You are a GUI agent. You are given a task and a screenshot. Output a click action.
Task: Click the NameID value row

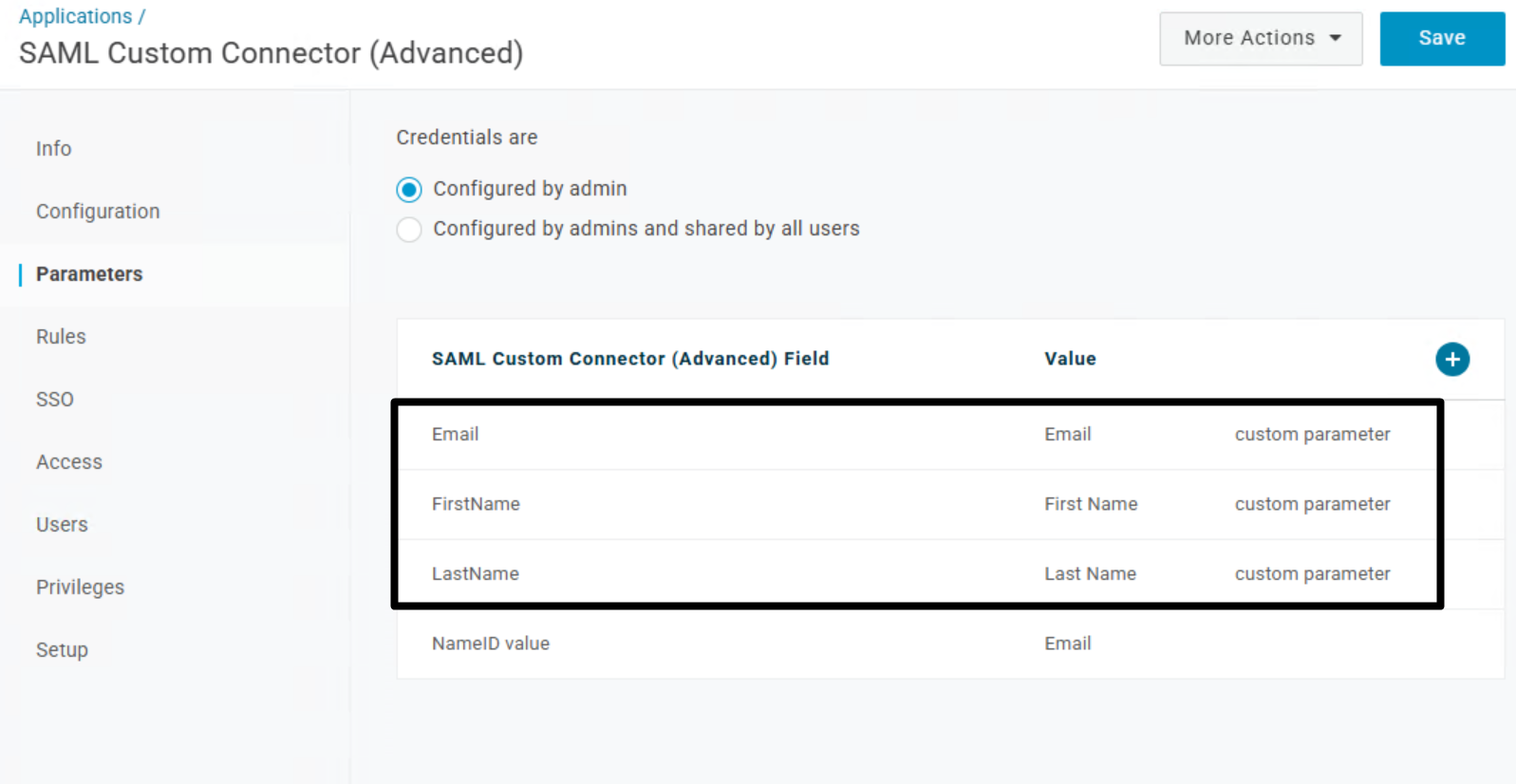(491, 644)
